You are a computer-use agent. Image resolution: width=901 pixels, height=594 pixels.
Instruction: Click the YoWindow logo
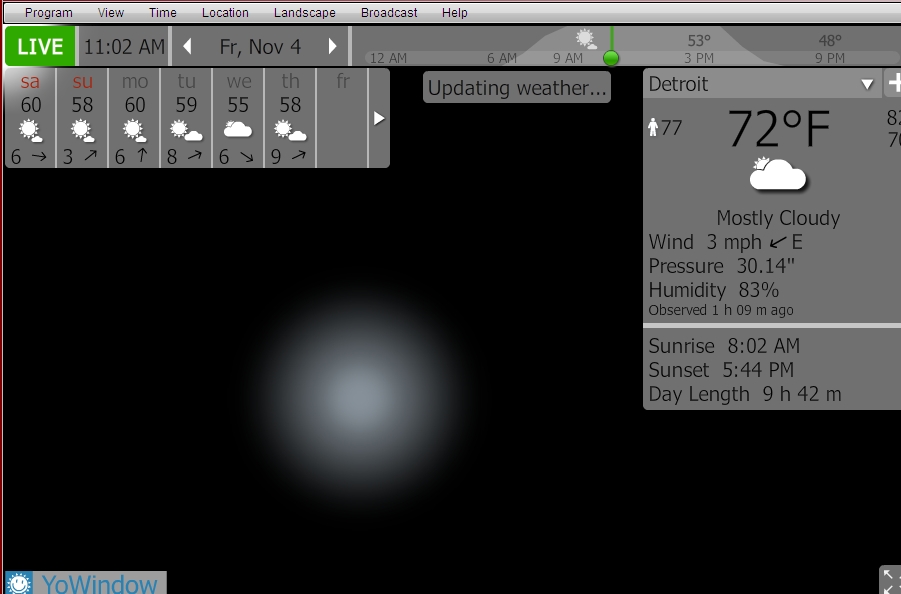pyautogui.click(x=85, y=583)
